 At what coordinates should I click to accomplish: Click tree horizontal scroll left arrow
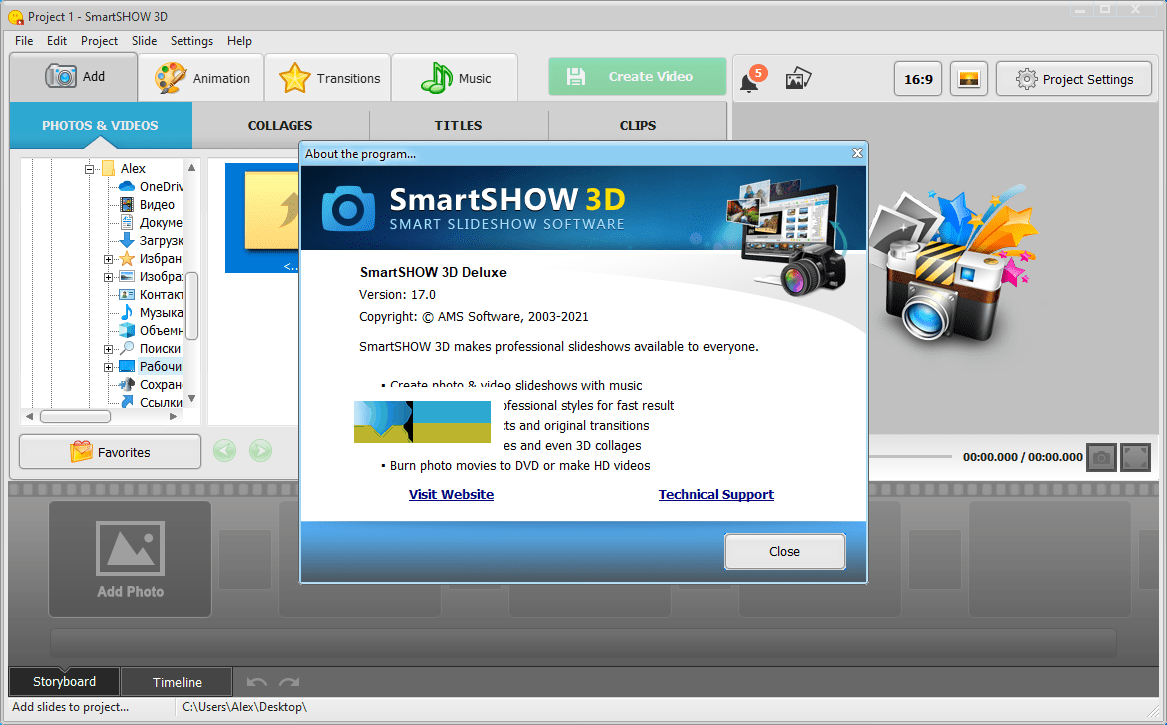[x=29, y=417]
